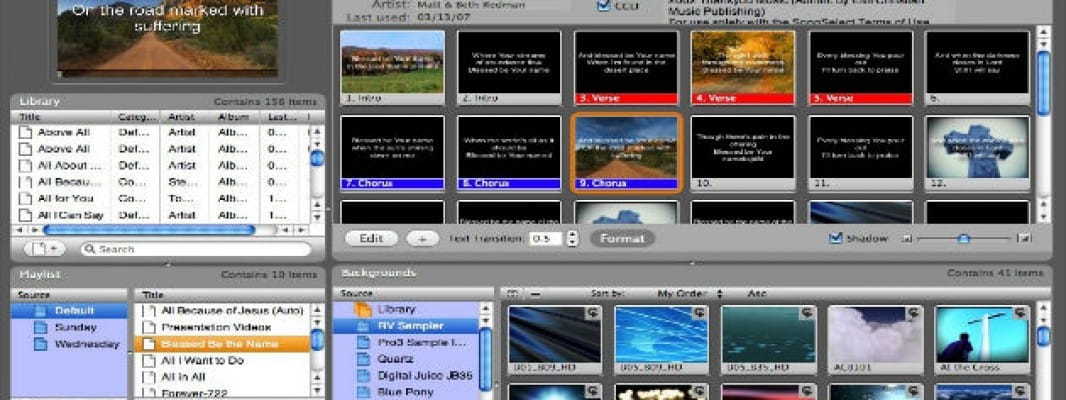Viewport: 1066px width, 400px height.
Task: Click the Title column header in Library
Action: click(x=62, y=117)
